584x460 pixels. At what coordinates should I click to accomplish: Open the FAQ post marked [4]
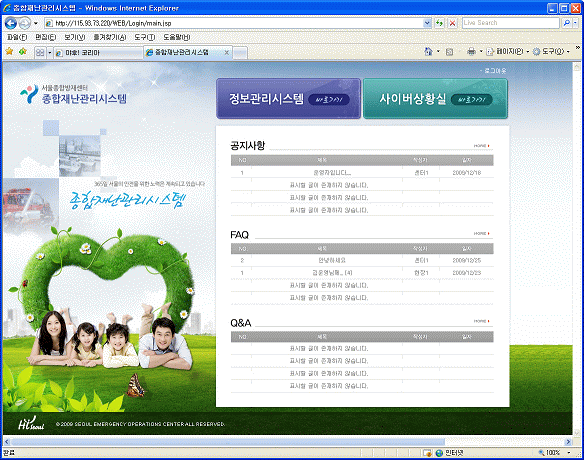pyautogui.click(x=332, y=273)
